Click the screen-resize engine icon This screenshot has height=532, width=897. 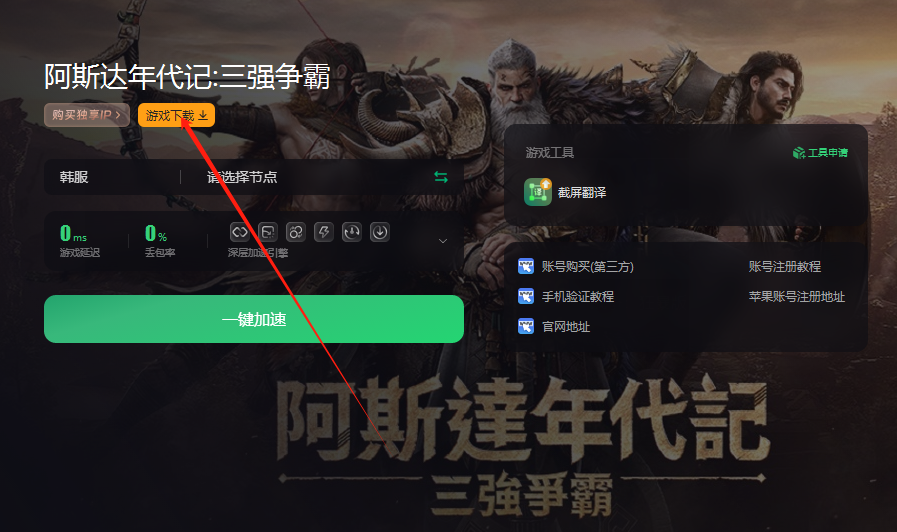coord(268,232)
